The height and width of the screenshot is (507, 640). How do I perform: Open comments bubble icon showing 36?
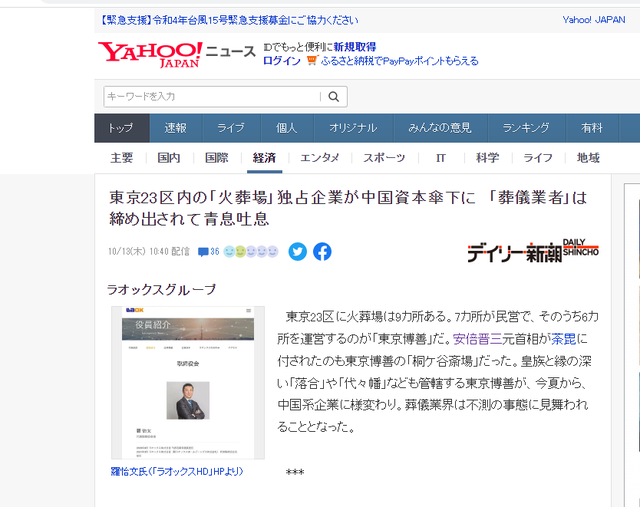[x=208, y=252]
